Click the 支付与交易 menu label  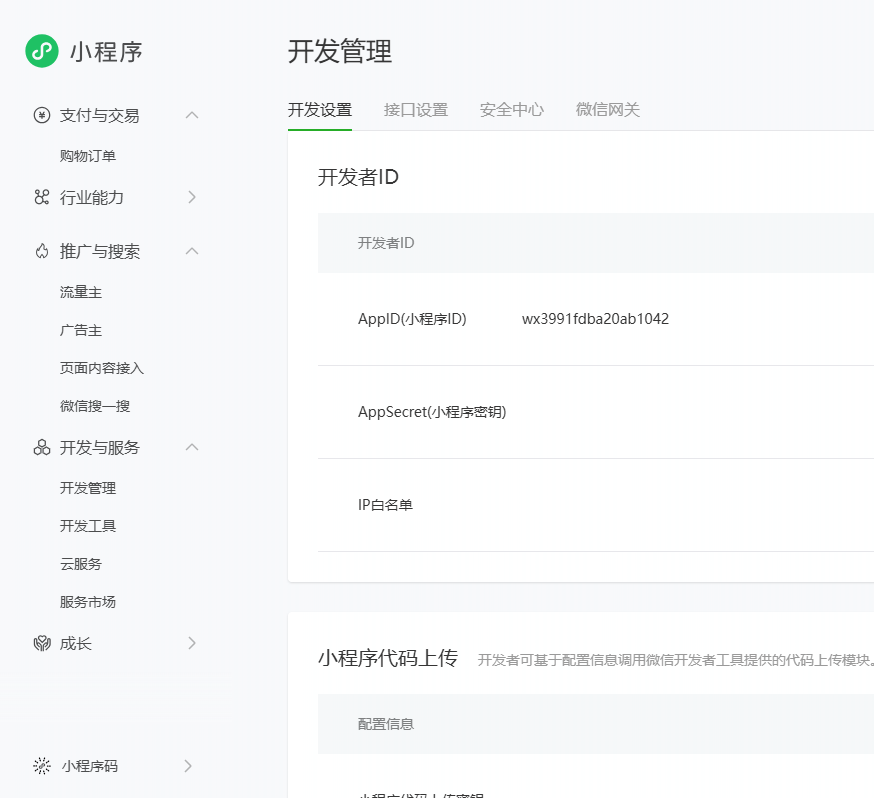(x=99, y=115)
